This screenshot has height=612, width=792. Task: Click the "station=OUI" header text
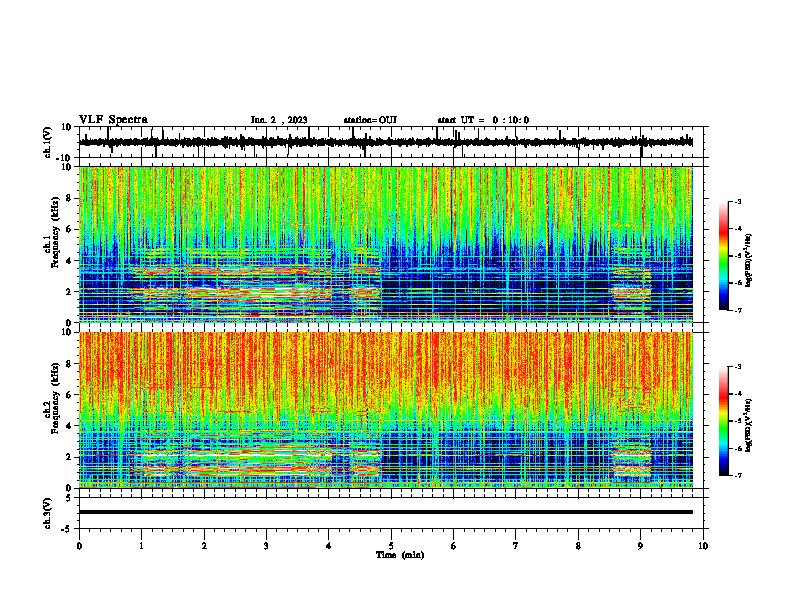click(370, 120)
